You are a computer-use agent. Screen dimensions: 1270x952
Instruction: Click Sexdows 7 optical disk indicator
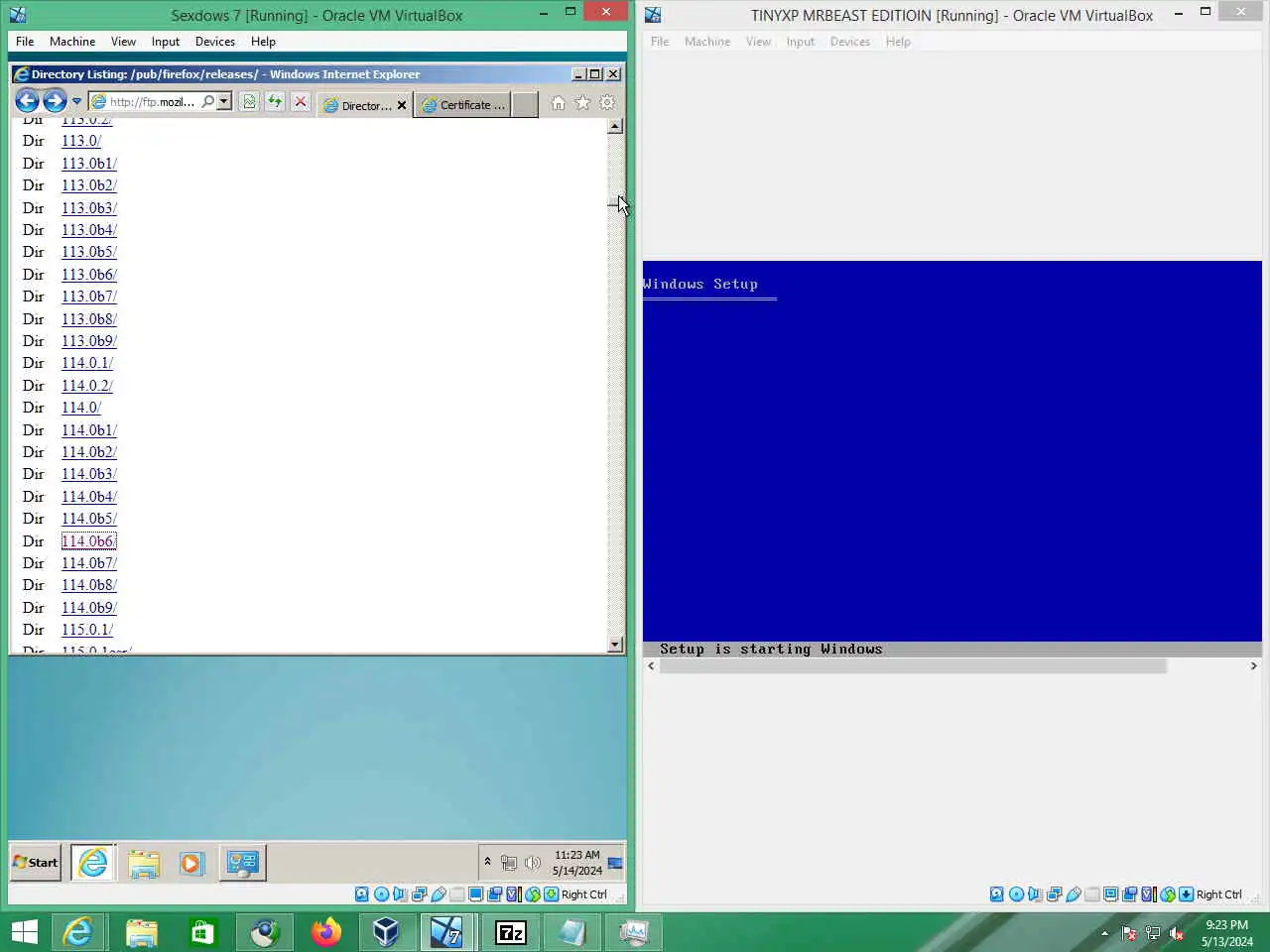pos(381,894)
